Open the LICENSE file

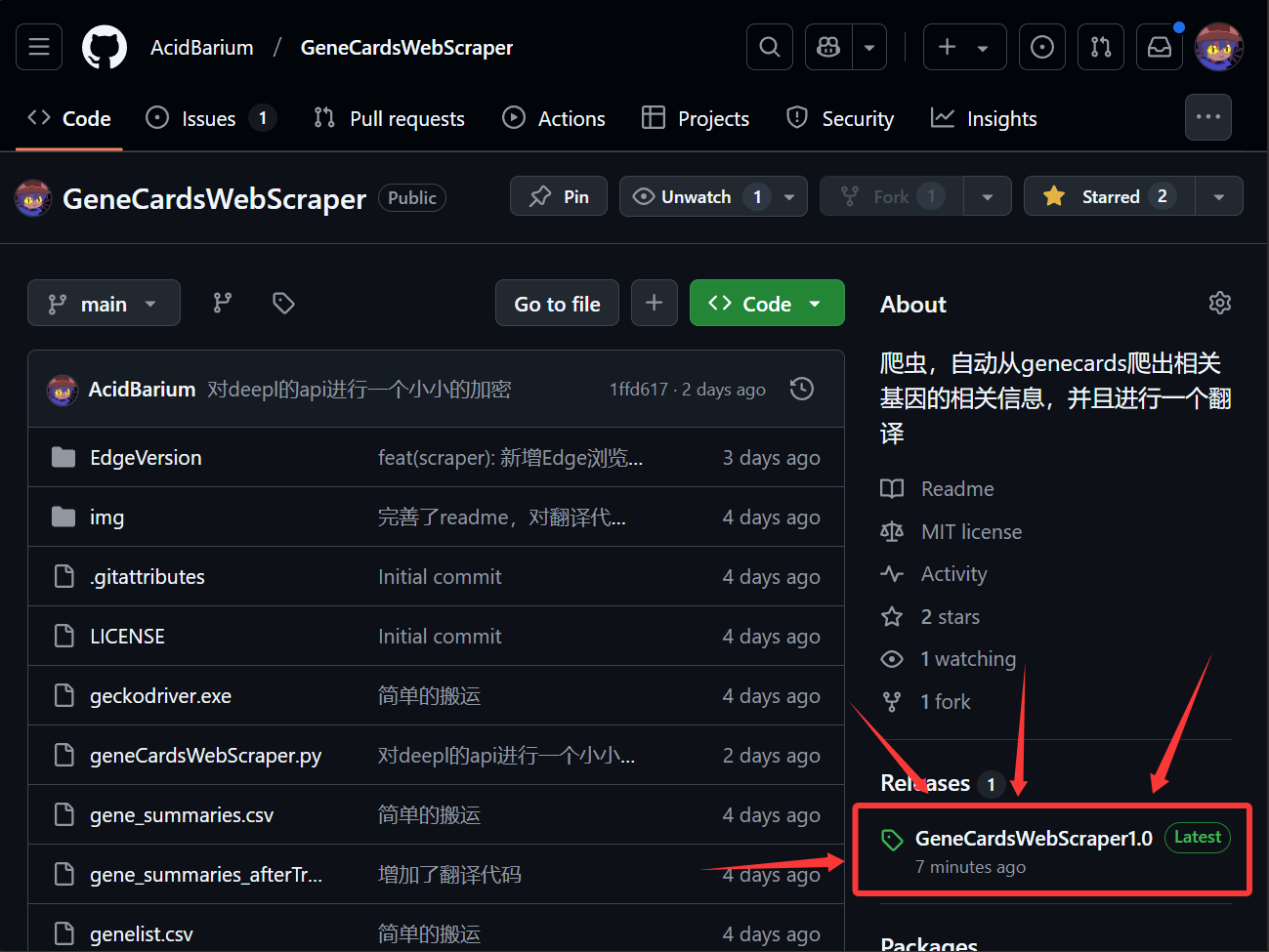point(127,636)
